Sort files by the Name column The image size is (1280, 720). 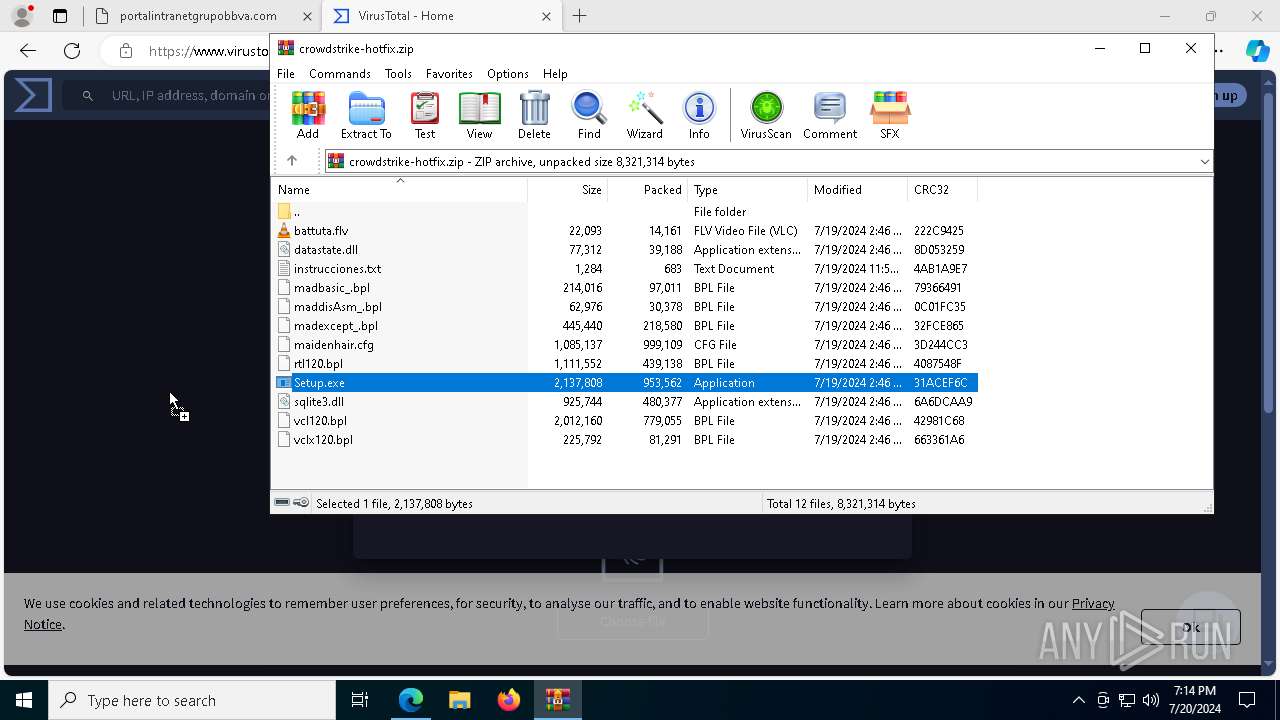tap(400, 189)
